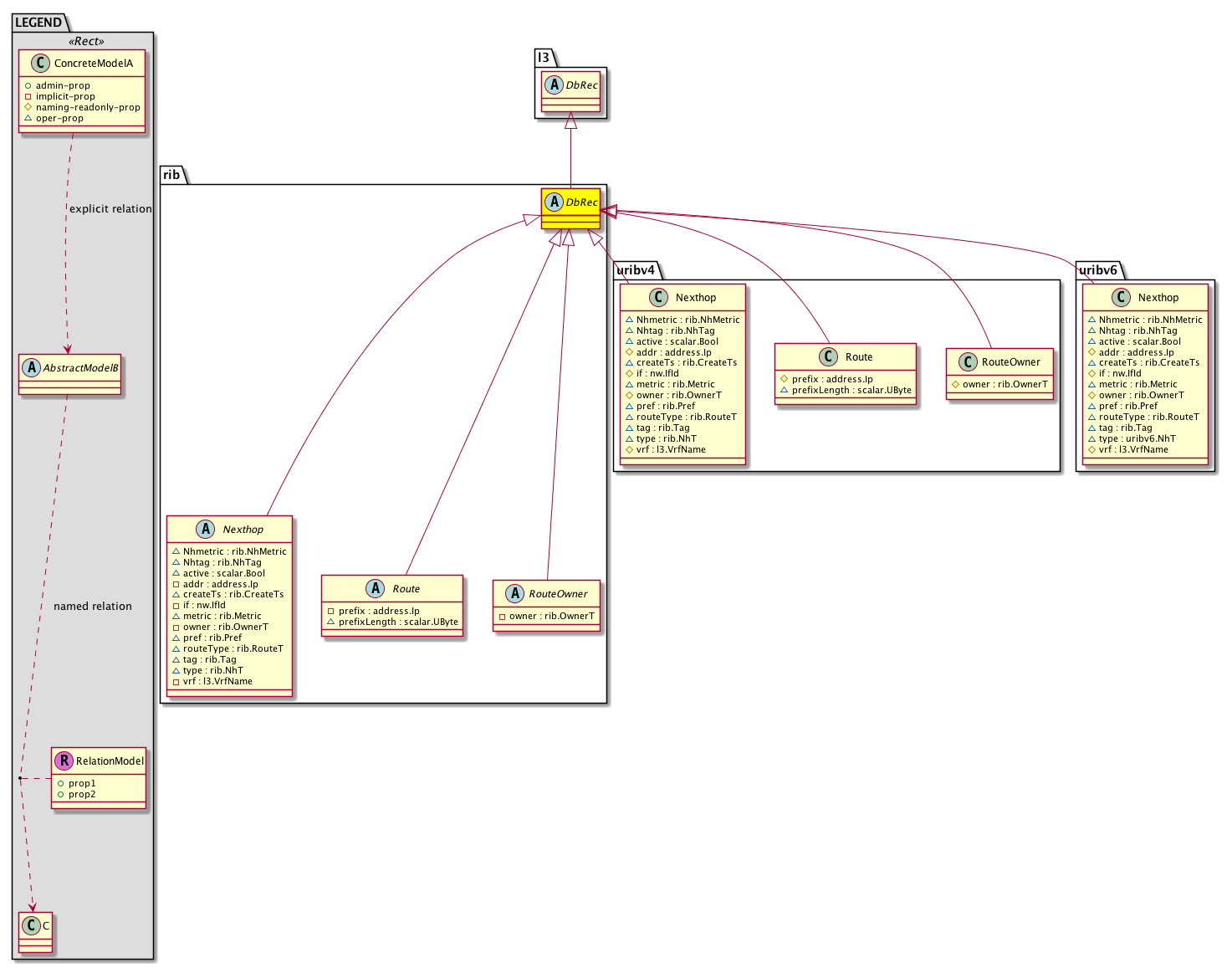1232x968 pixels.
Task: Select prop2 in the RelationModel class
Action: (82, 795)
